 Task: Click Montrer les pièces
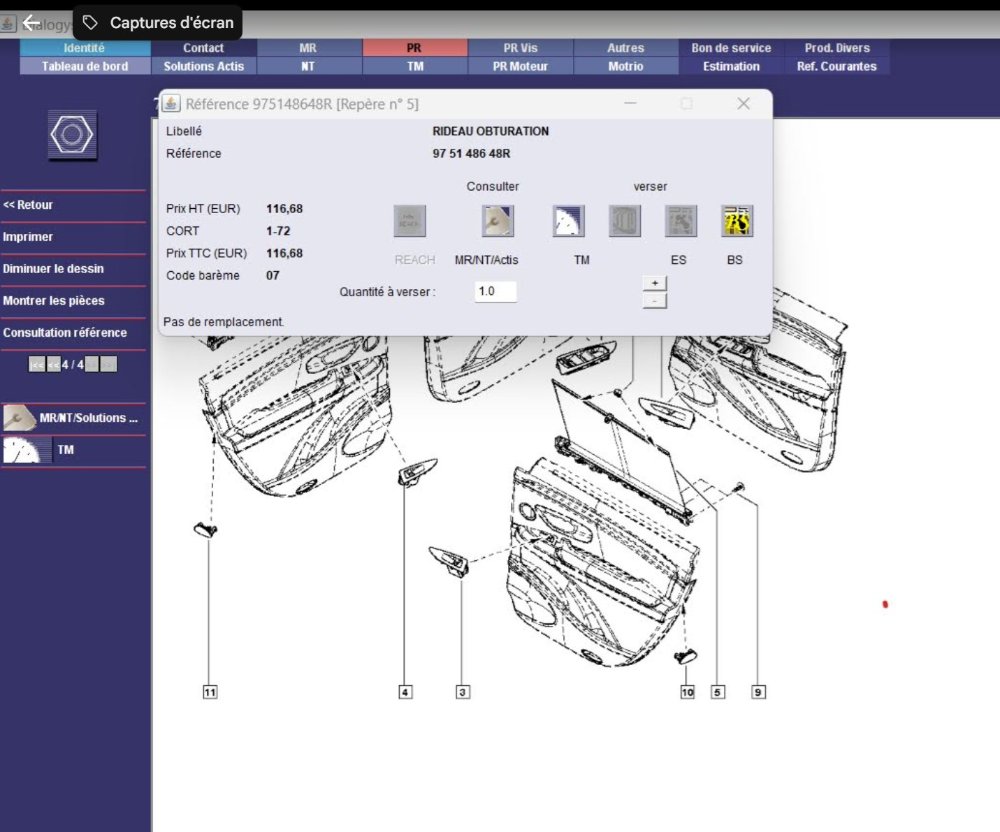pyautogui.click(x=54, y=301)
